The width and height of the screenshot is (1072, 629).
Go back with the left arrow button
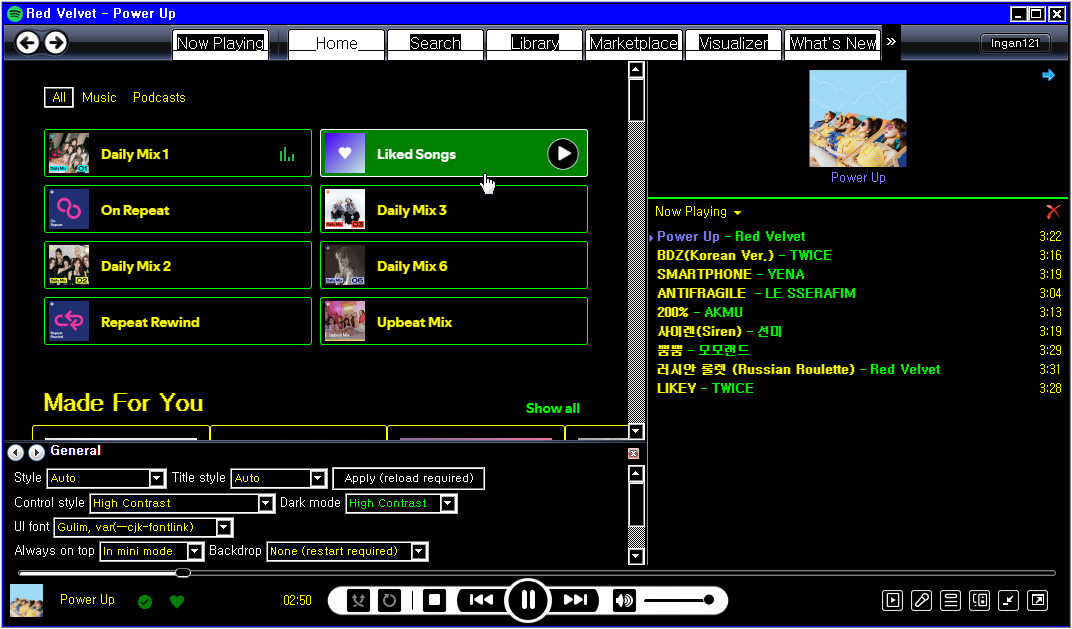27,43
